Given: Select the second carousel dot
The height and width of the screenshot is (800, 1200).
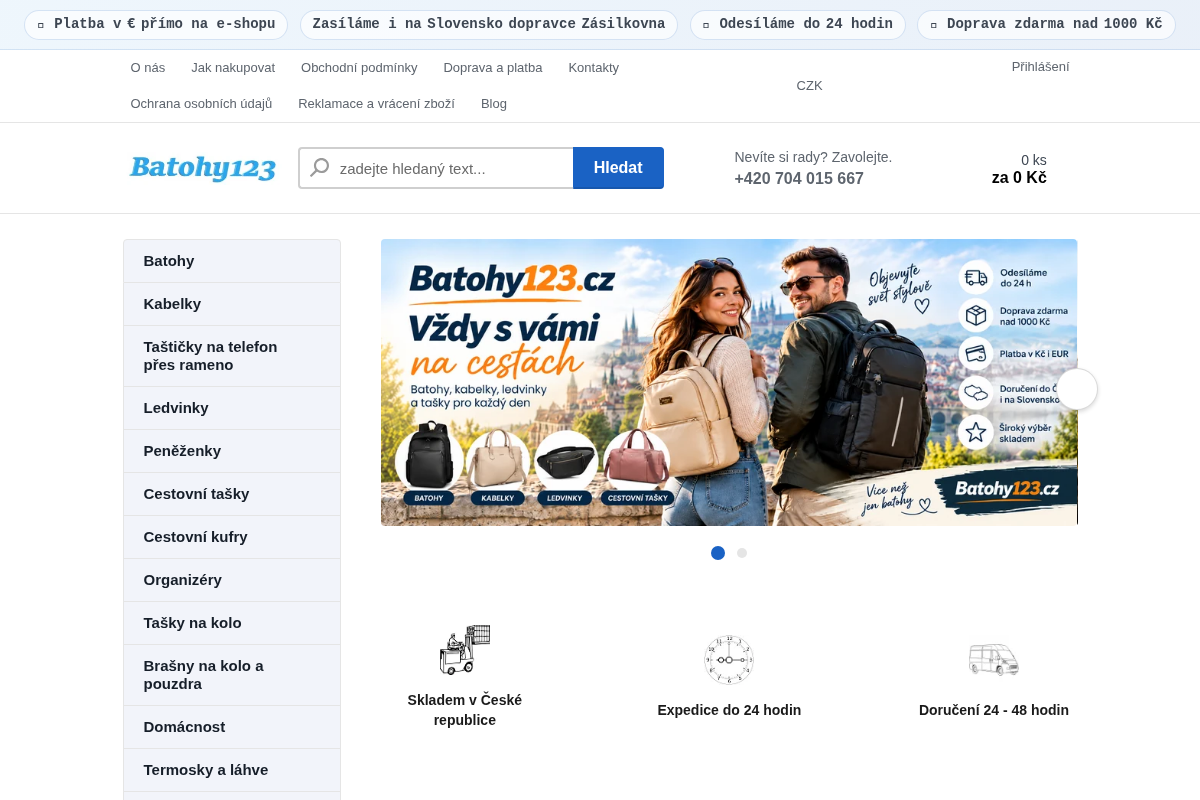Looking at the screenshot, I should tap(742, 553).
